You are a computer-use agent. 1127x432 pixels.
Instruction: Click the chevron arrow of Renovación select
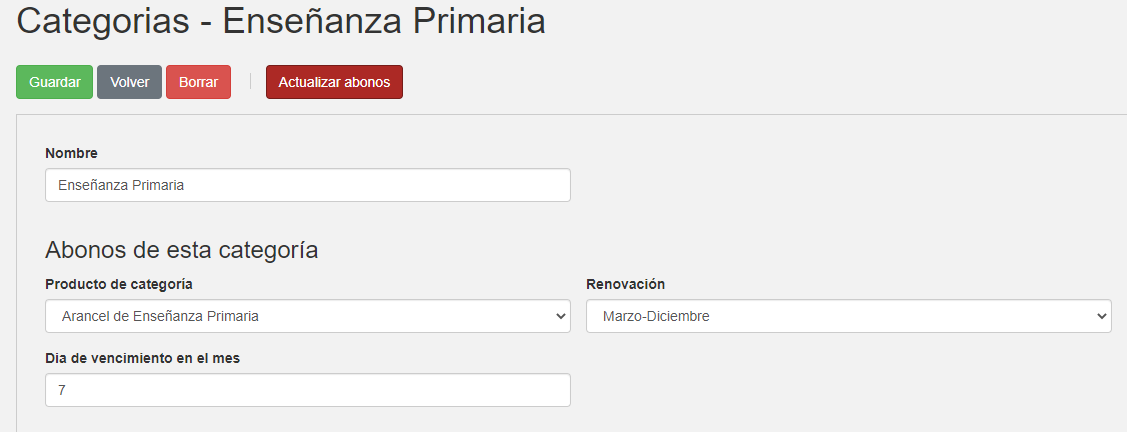coord(1101,316)
